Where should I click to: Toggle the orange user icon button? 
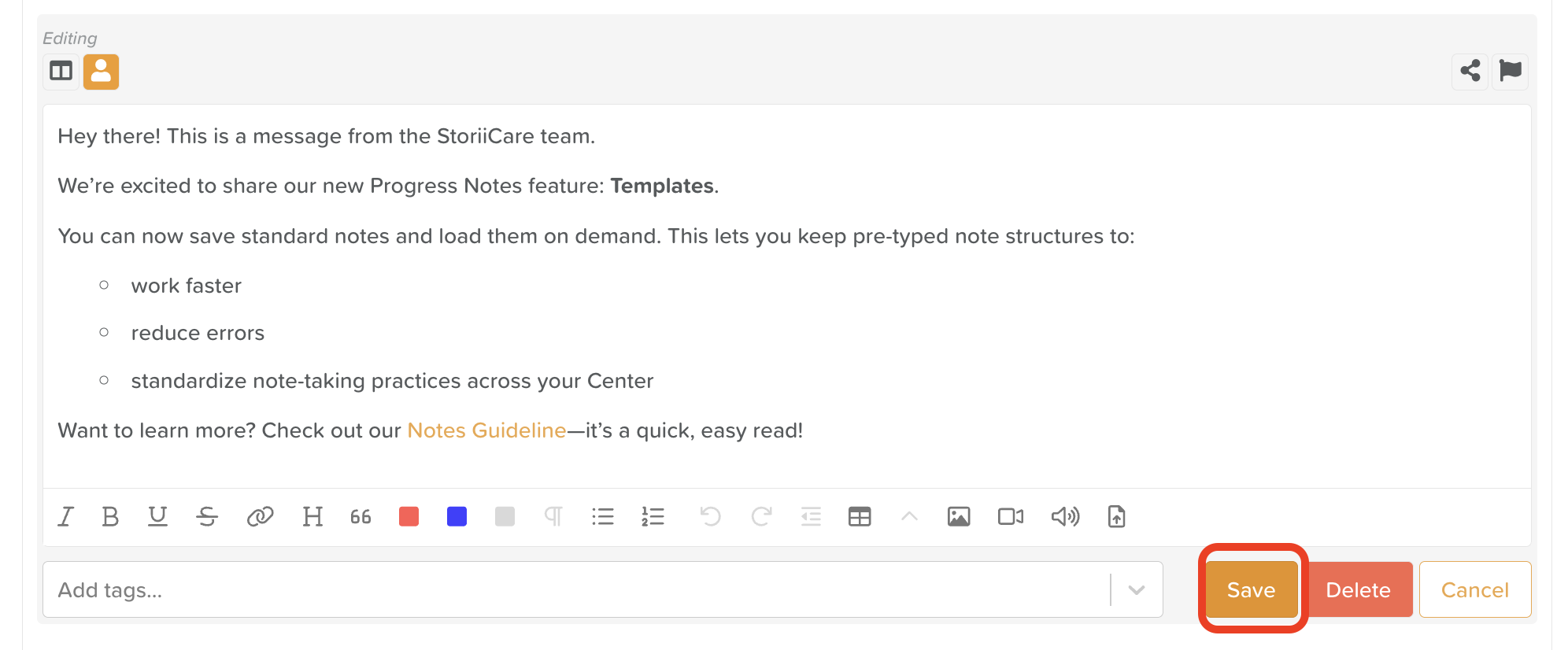pyautogui.click(x=102, y=72)
